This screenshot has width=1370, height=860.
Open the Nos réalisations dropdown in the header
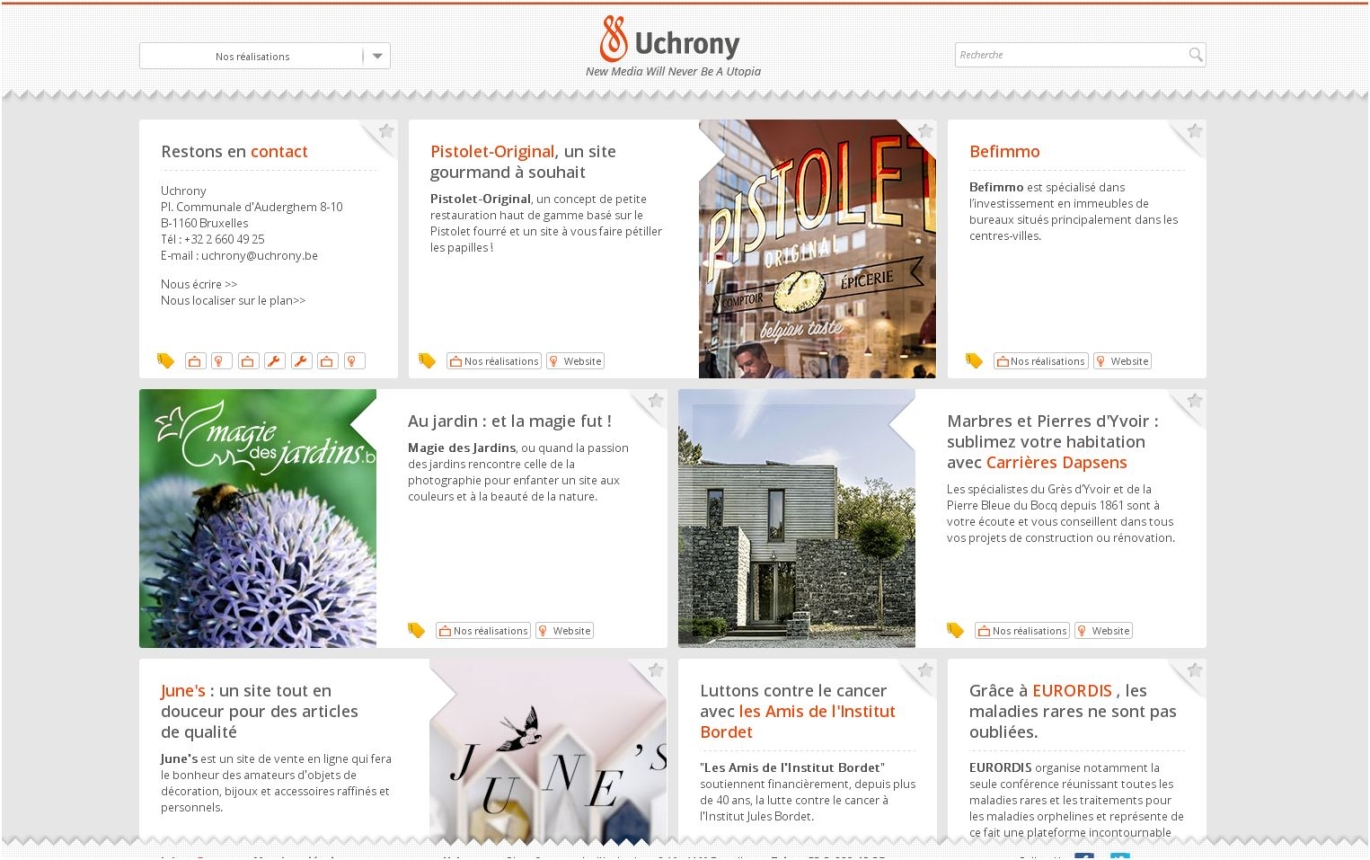265,56
